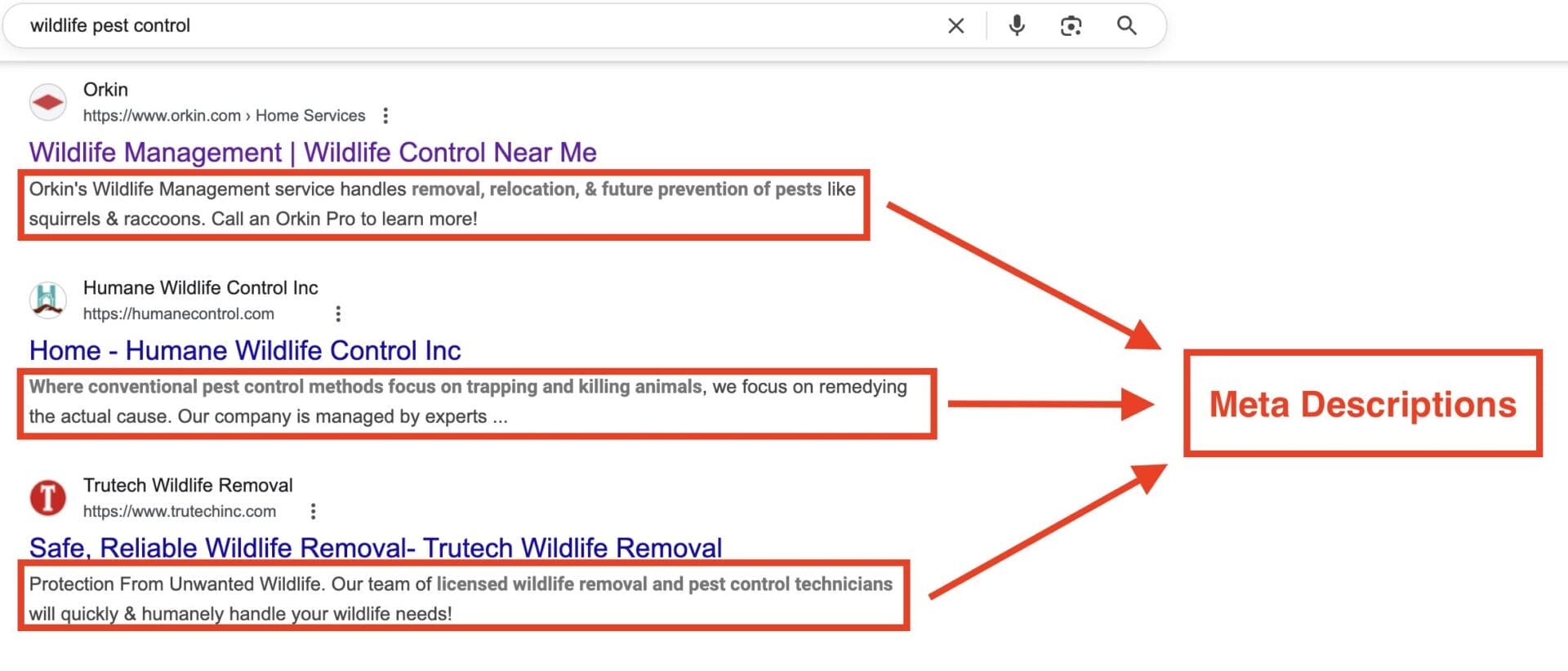Image resolution: width=1568 pixels, height=671 pixels.
Task: Click the https://humanecontrol.com URL
Action: tap(179, 313)
